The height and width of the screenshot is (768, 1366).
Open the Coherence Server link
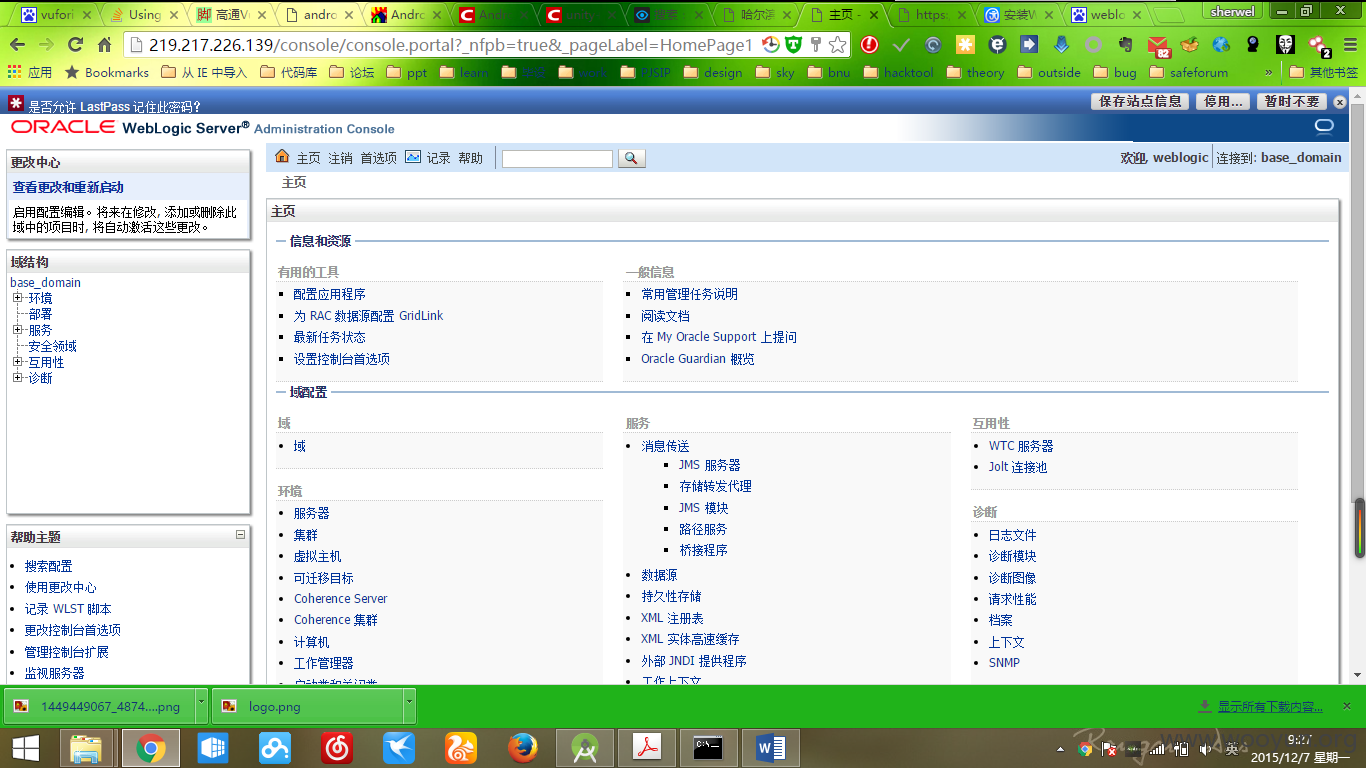[x=340, y=599]
